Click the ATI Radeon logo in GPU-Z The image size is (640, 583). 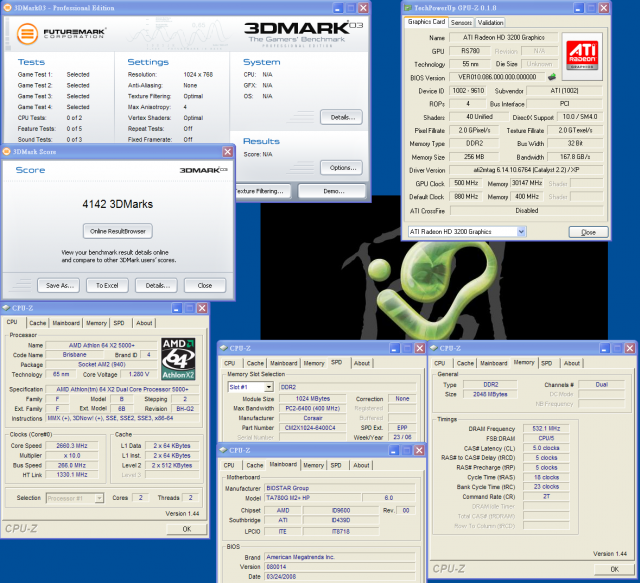click(582, 56)
